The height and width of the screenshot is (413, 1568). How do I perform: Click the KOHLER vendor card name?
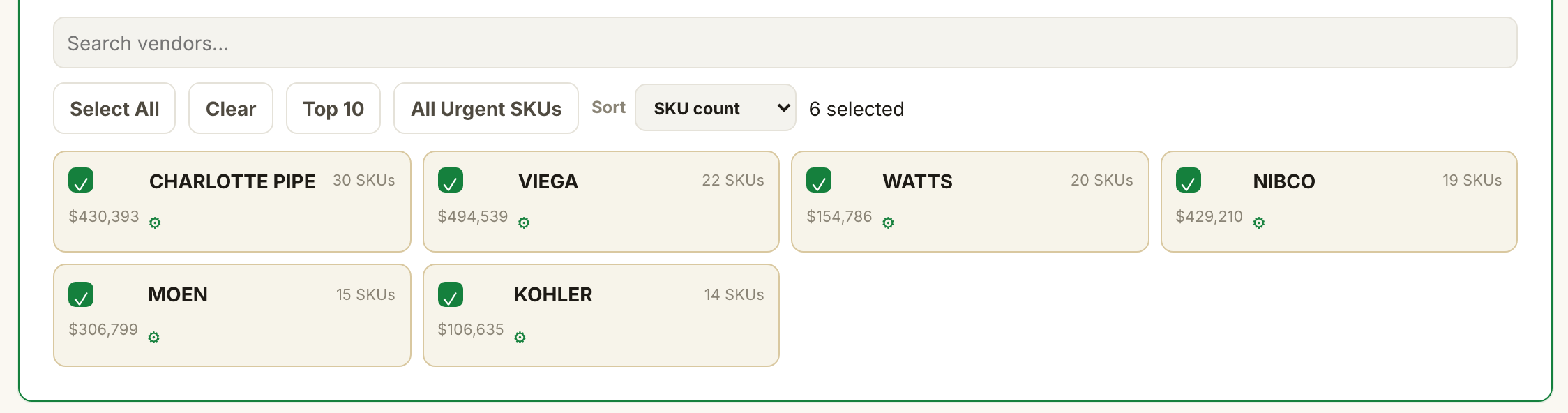pyautogui.click(x=553, y=294)
